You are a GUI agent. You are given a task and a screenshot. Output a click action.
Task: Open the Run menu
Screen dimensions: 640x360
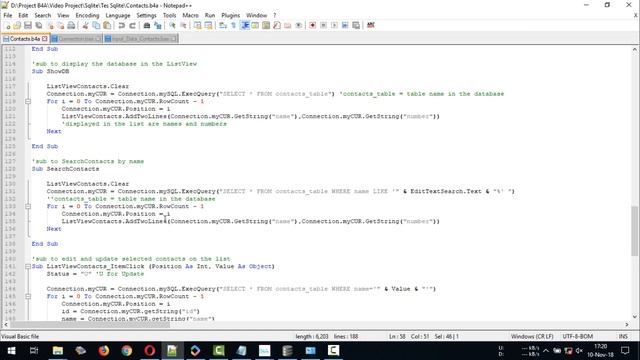(210, 15)
